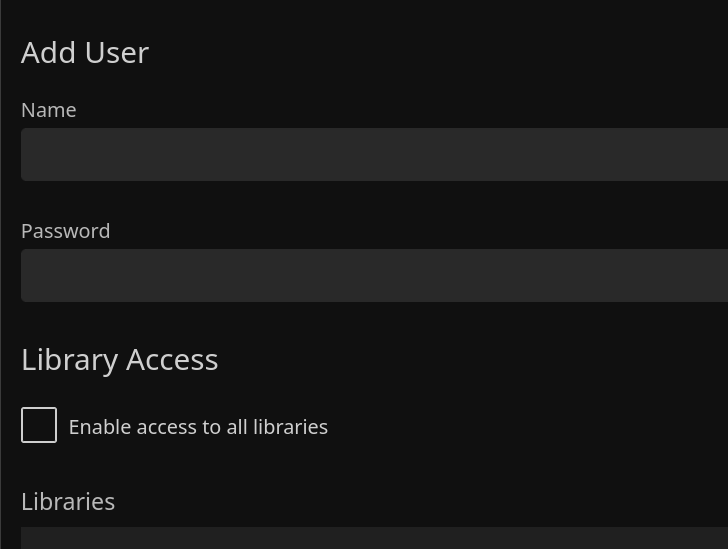Click the "Library Access" section heading
728x549 pixels.
[x=120, y=359]
